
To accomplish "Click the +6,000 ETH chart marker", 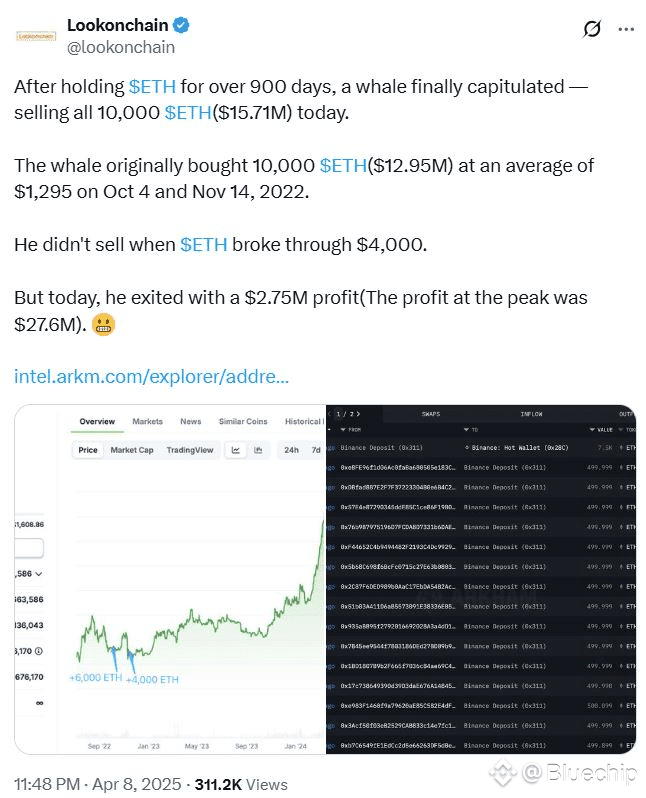I will pyautogui.click(x=95, y=679).
